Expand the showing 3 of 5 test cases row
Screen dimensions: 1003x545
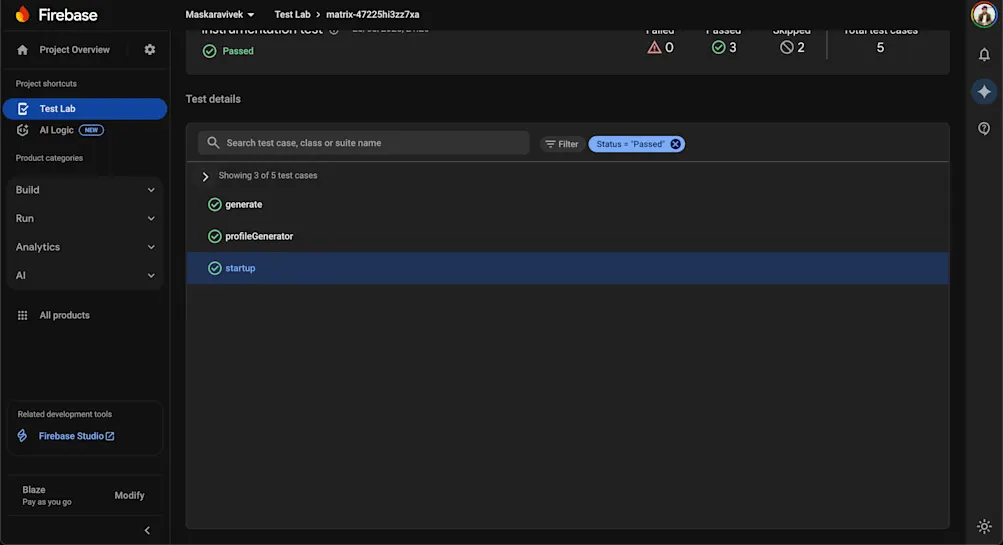pyautogui.click(x=205, y=177)
